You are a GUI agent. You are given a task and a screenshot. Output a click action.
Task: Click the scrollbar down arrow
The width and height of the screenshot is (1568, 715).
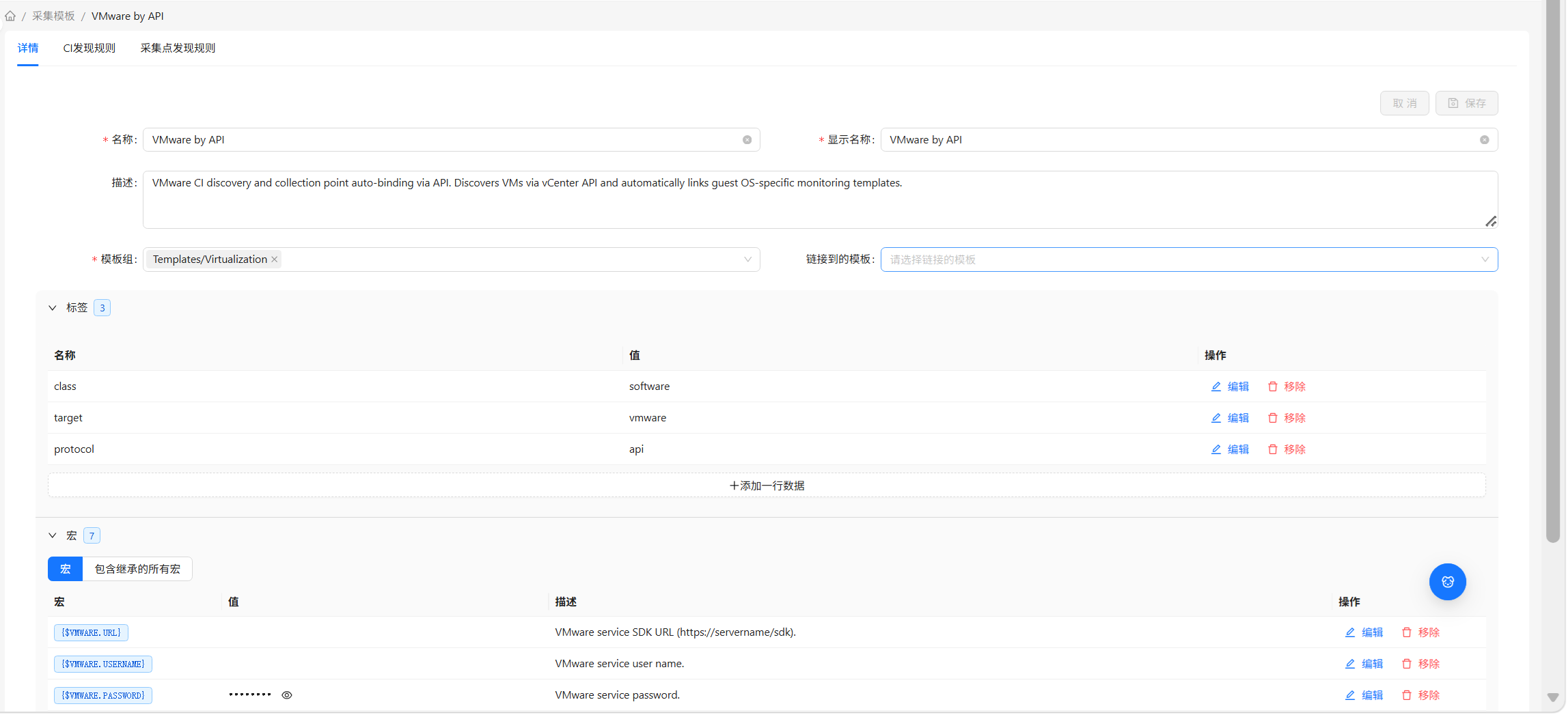[x=1553, y=698]
